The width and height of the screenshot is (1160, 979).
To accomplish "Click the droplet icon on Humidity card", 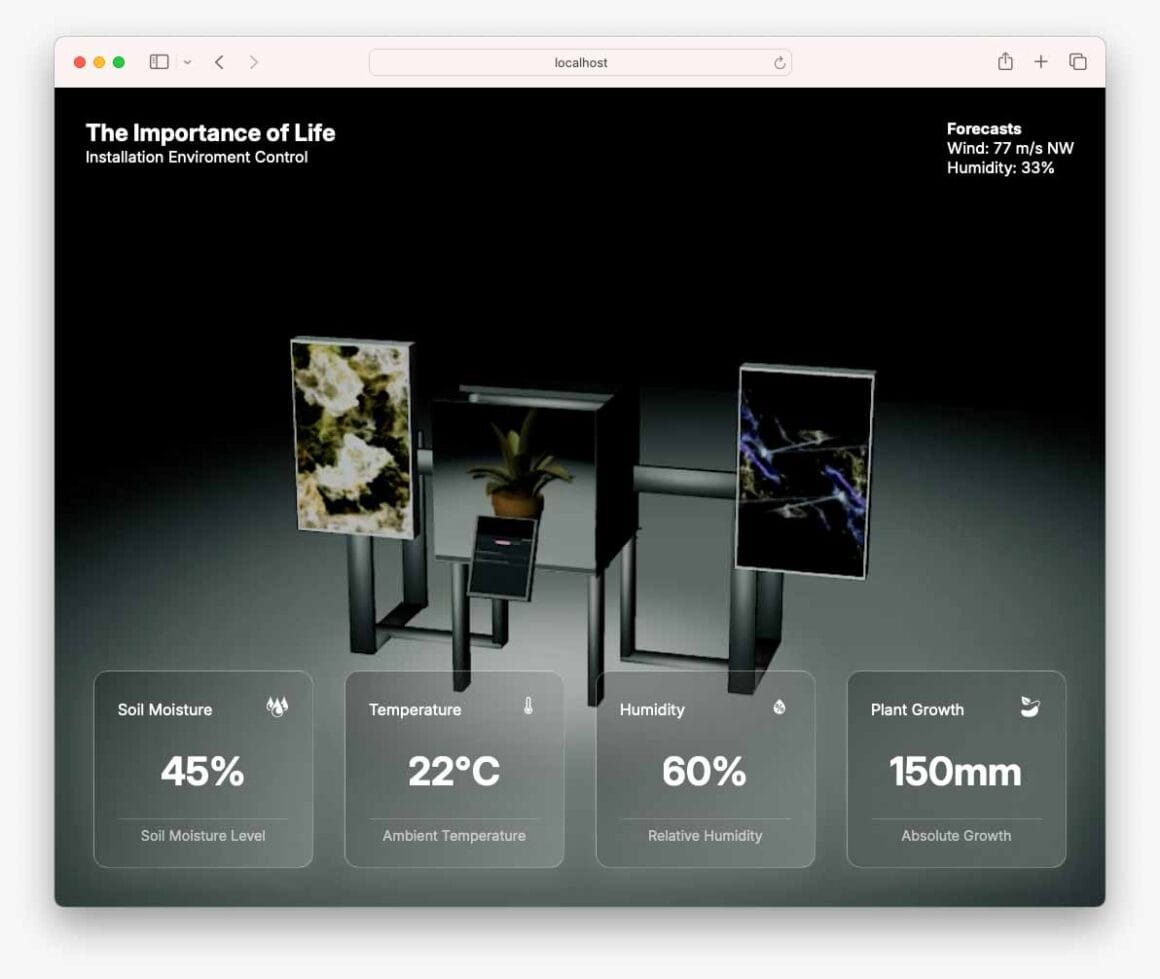I will (x=779, y=708).
